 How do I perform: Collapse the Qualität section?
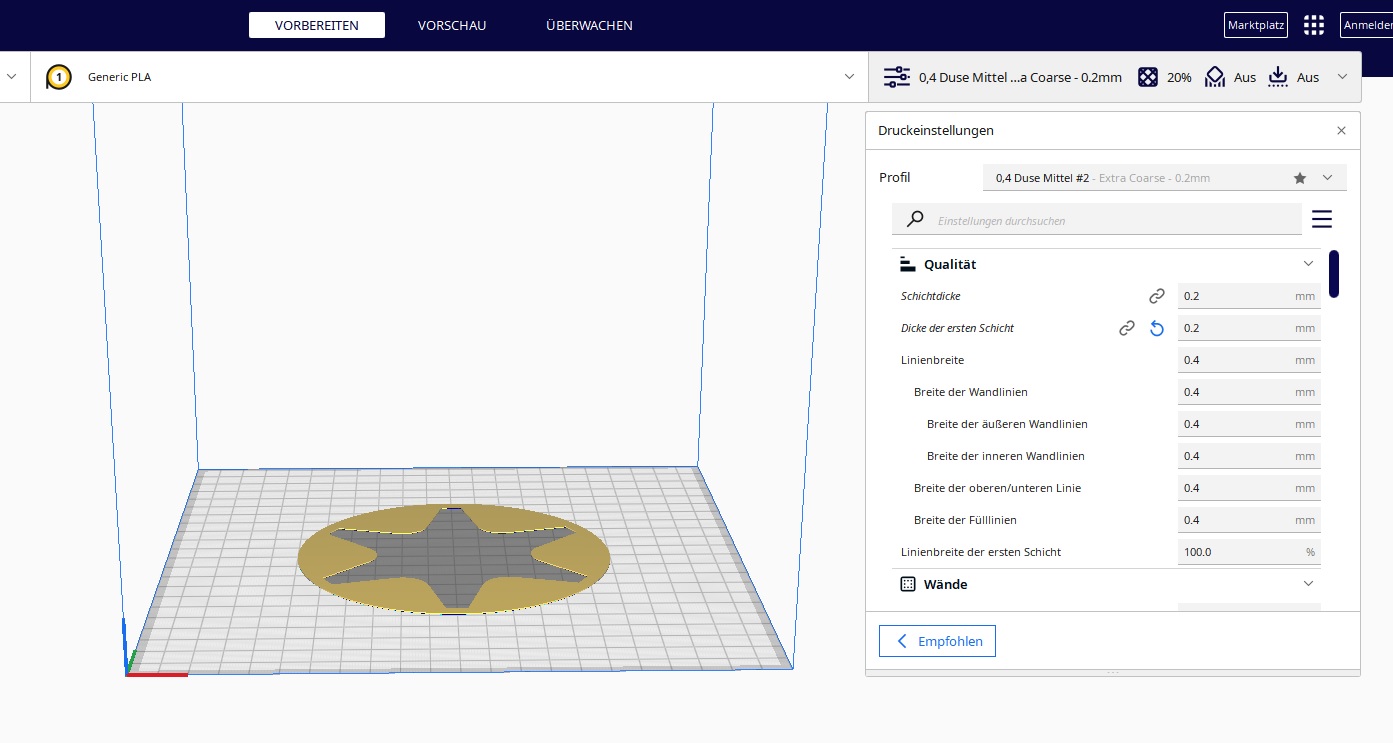(x=1308, y=264)
